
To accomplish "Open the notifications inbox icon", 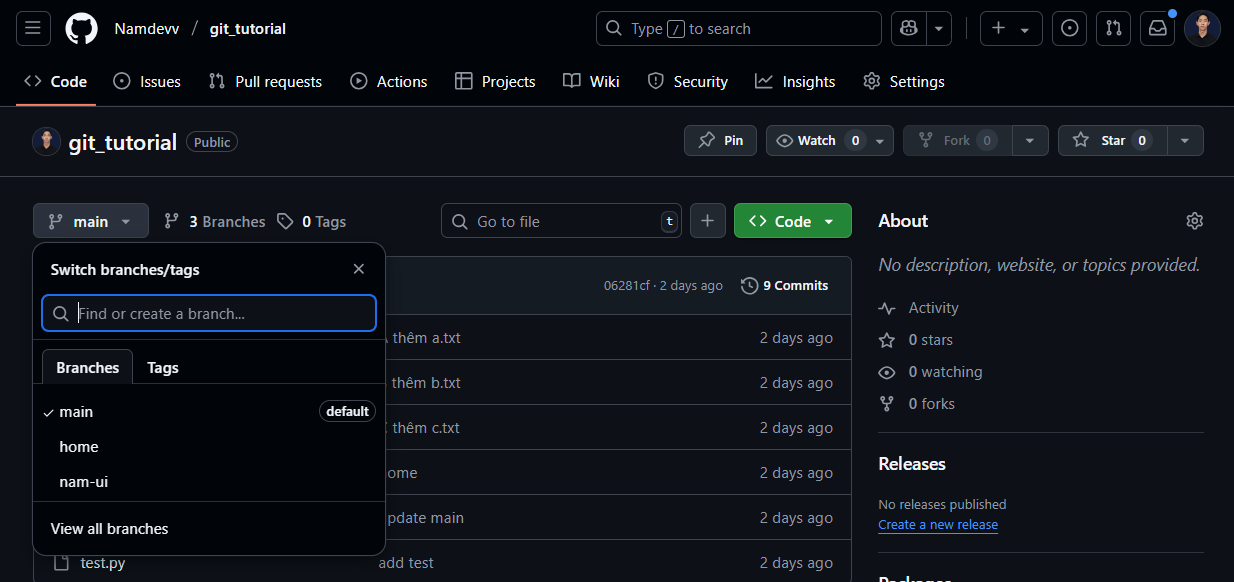I will click(1157, 28).
